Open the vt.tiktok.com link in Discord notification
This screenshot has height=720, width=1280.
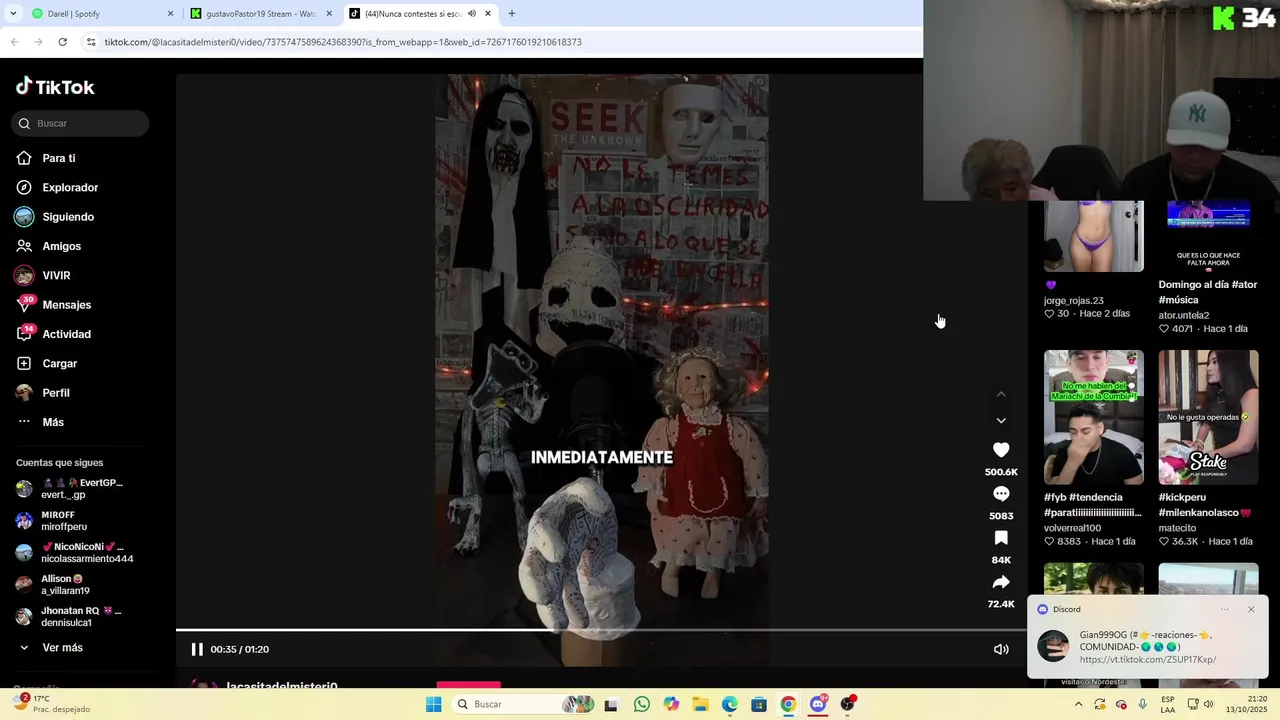pos(1148,660)
